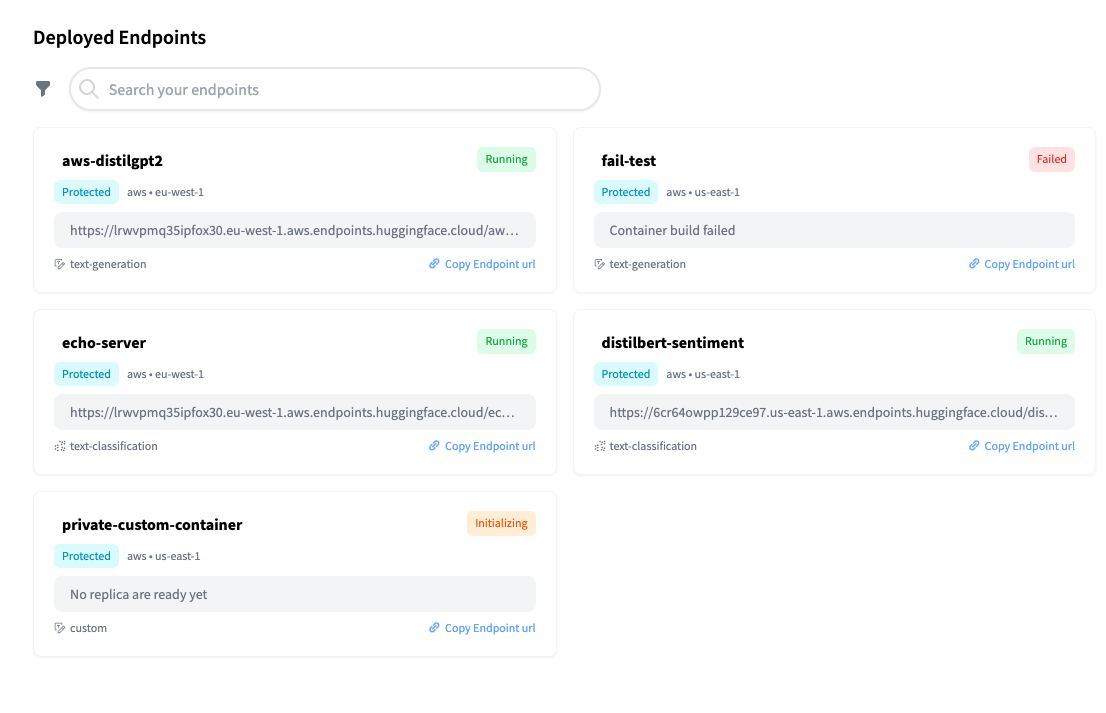Click the Initializing badge on private-custom-container
Image resolution: width=1106 pixels, height=713 pixels.
(501, 522)
